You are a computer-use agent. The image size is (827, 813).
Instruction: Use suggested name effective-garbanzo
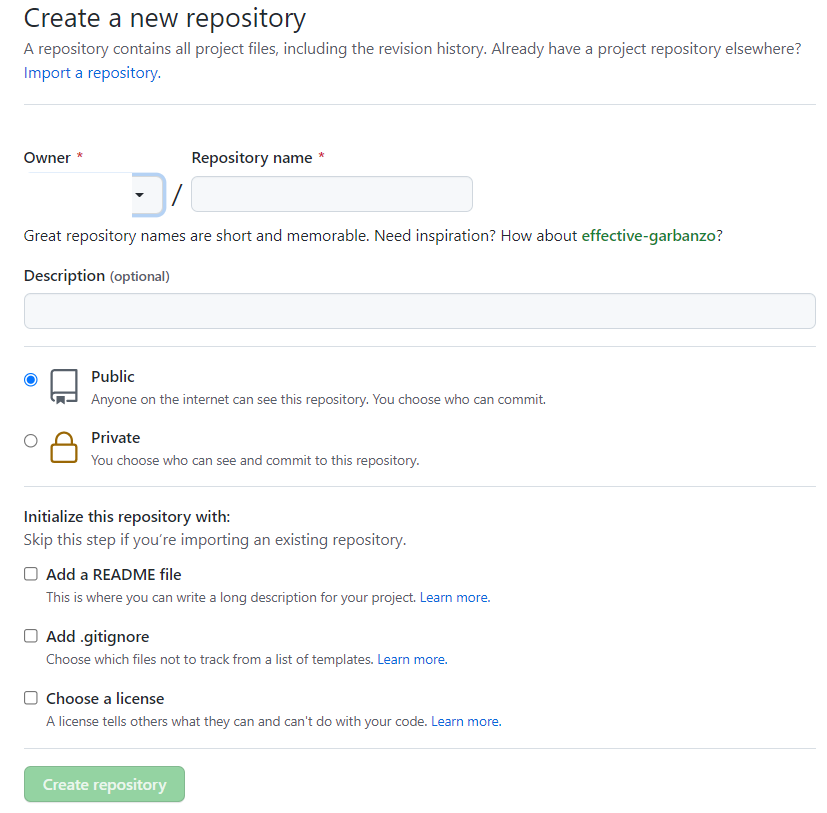click(648, 235)
